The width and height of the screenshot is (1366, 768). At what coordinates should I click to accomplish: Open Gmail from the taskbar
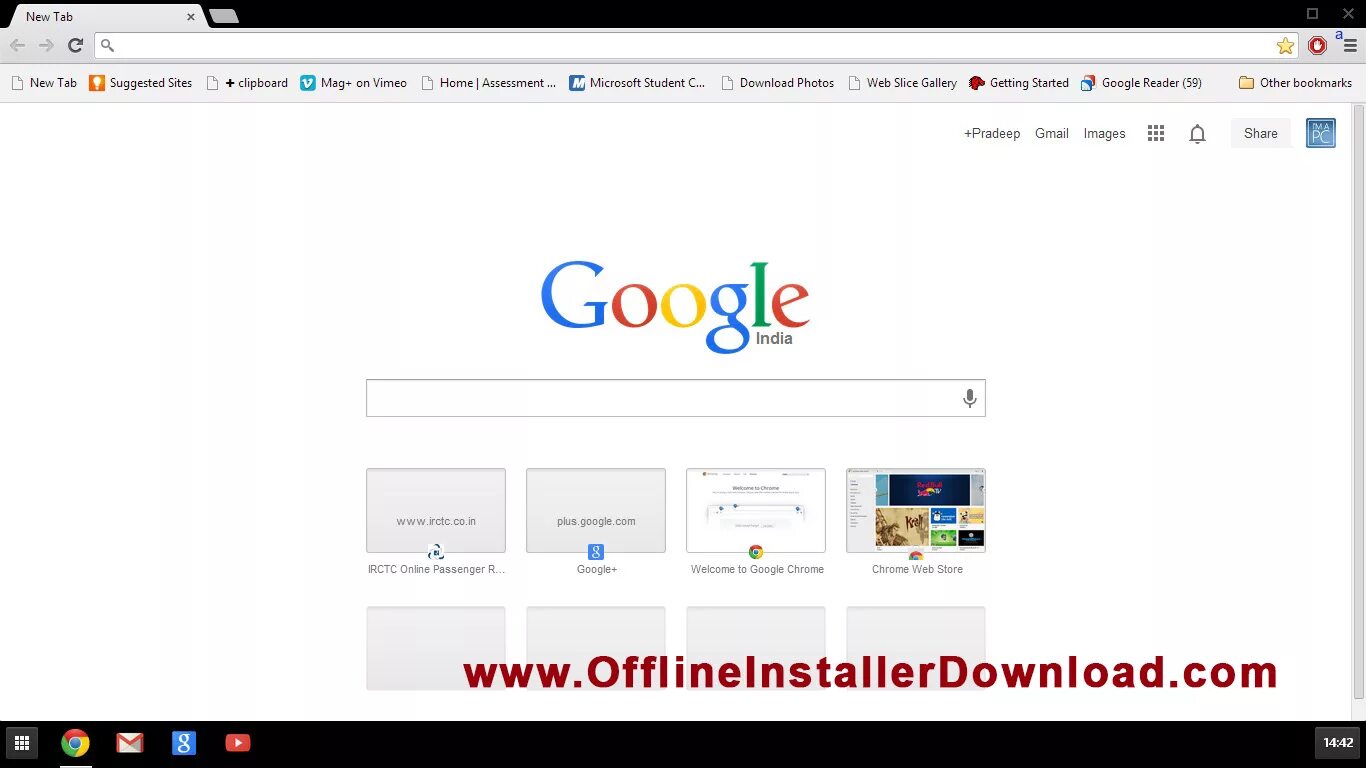pos(130,743)
